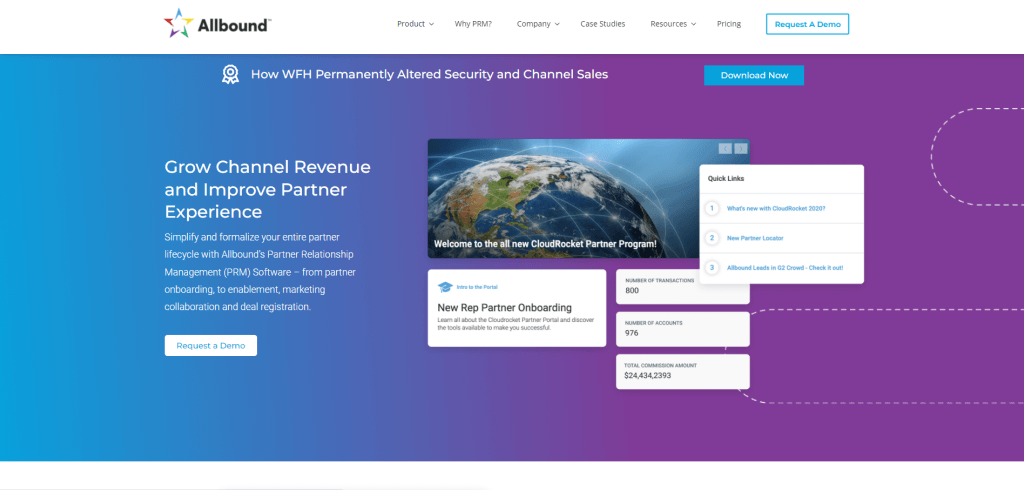
Task: Click the Download Now button
Action: (x=754, y=75)
